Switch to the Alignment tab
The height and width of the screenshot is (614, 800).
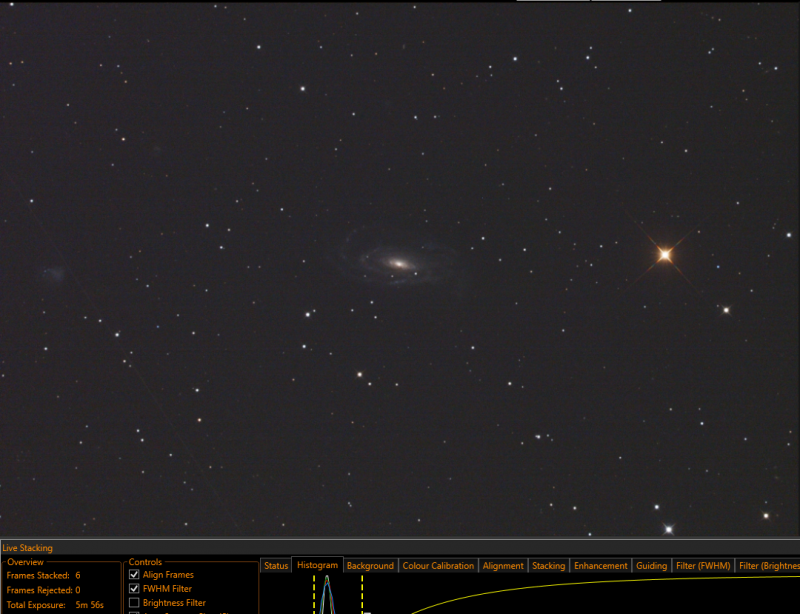[503, 566]
